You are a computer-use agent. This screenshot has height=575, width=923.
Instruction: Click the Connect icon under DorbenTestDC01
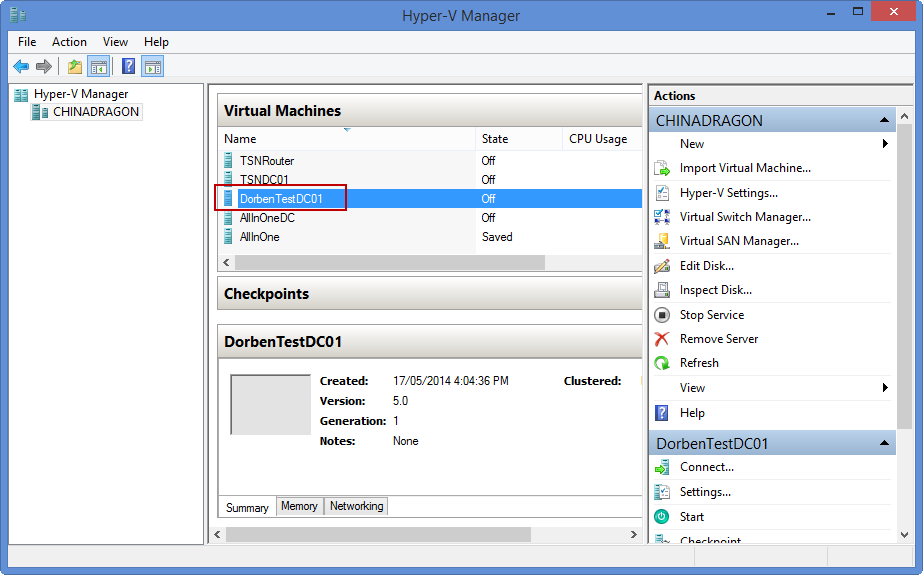(x=662, y=467)
